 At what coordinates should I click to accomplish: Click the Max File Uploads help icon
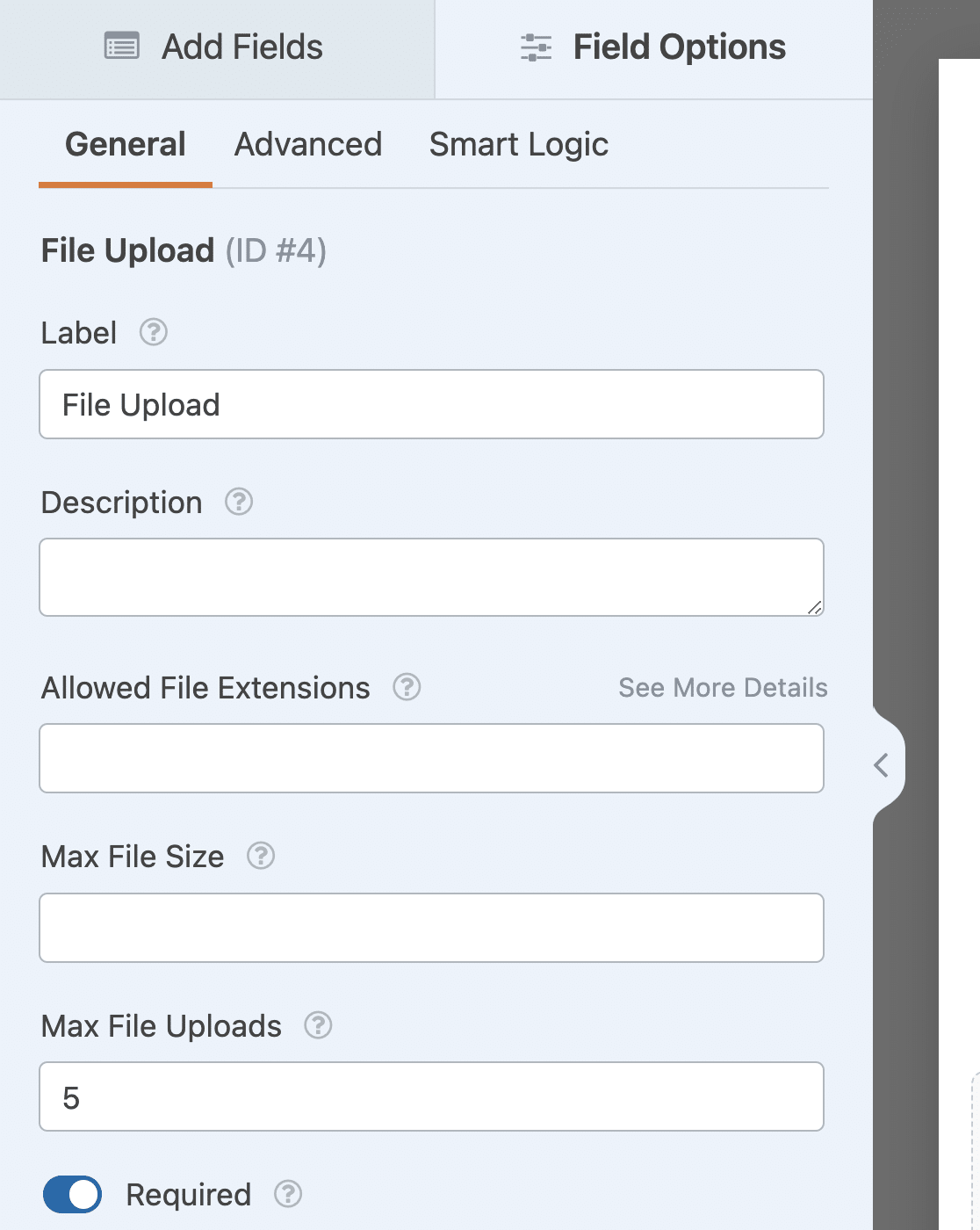coord(317,1025)
